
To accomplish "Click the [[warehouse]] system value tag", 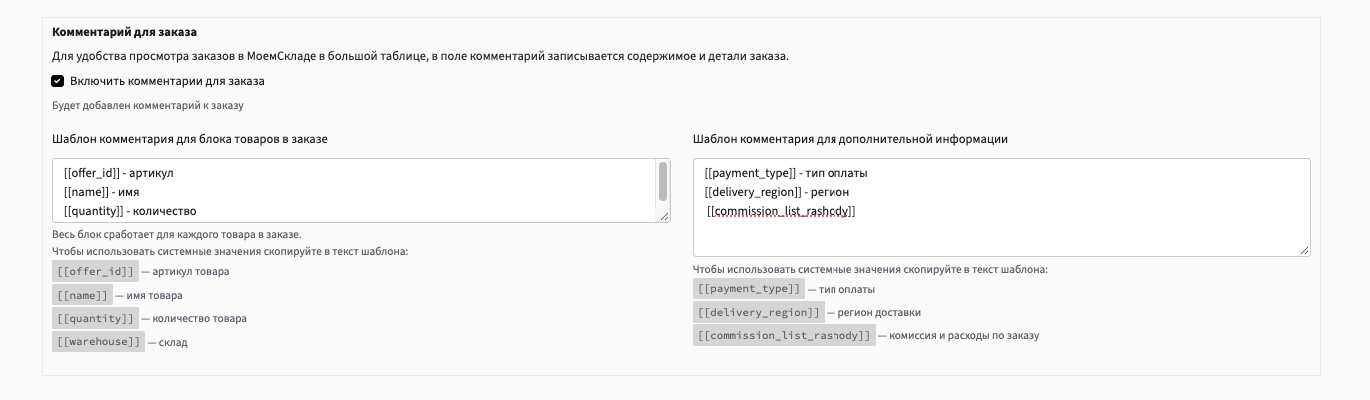I will [x=99, y=342].
